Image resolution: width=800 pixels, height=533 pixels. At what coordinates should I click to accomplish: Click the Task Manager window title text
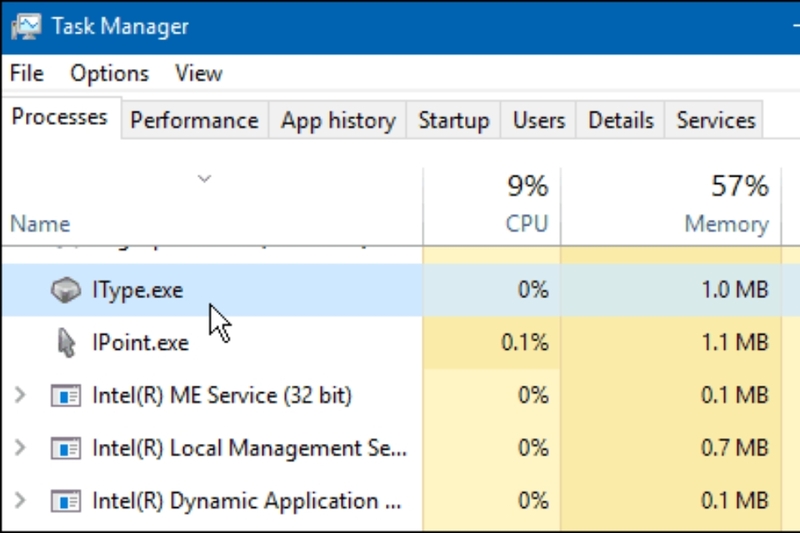[120, 27]
